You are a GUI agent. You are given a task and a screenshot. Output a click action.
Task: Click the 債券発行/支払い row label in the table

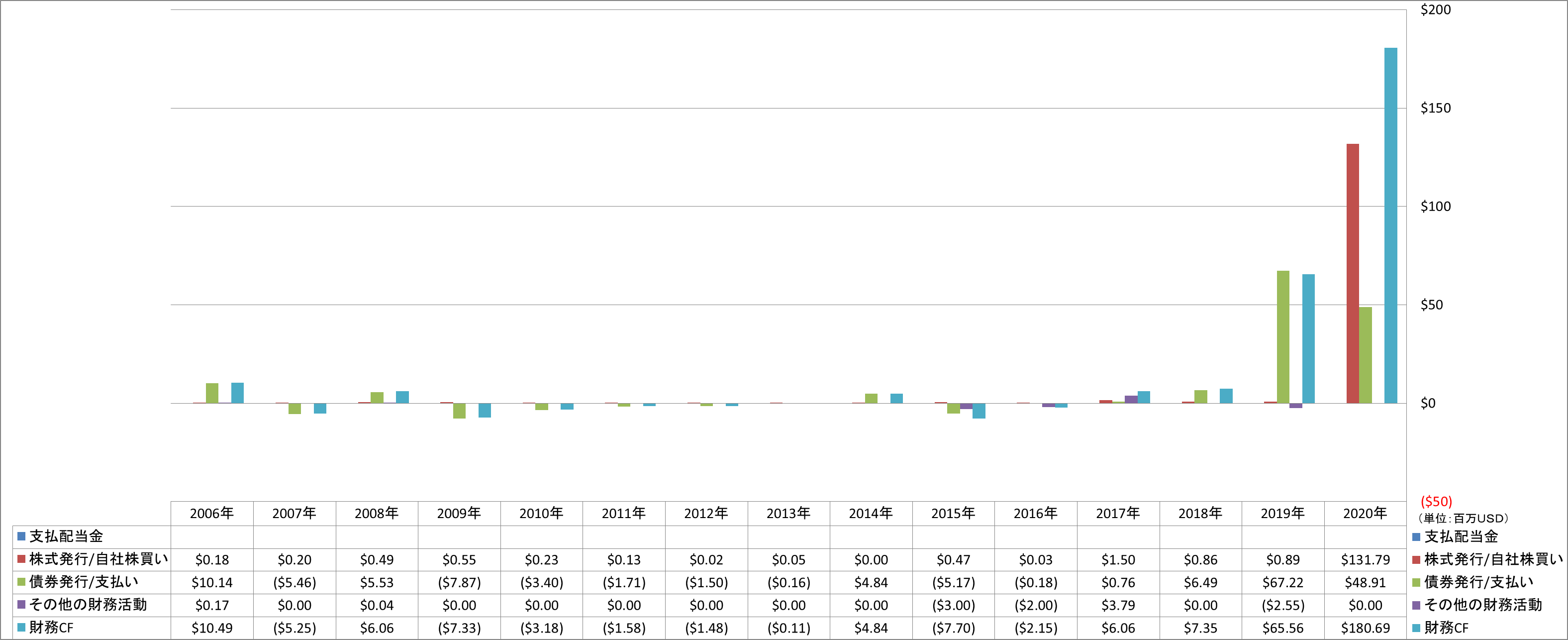(x=84, y=582)
